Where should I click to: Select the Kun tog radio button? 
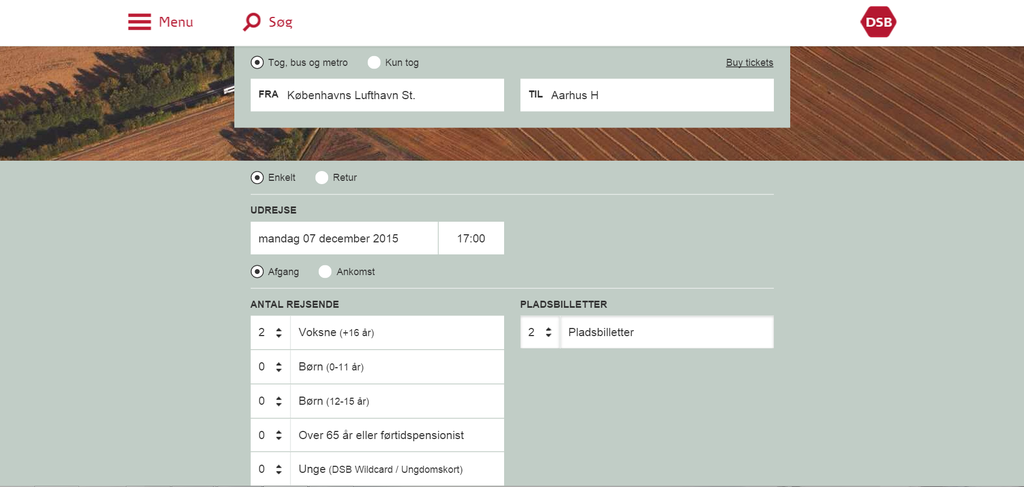374,63
